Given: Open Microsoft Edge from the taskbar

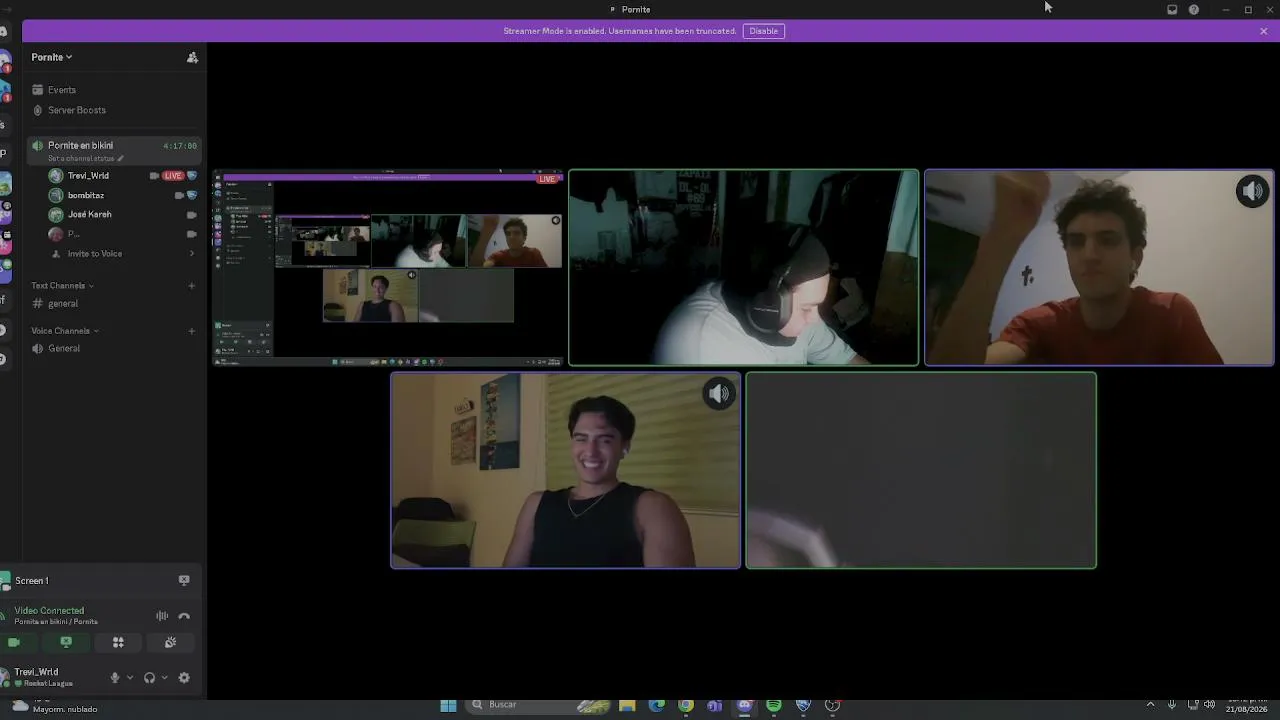Looking at the screenshot, I should tap(656, 705).
